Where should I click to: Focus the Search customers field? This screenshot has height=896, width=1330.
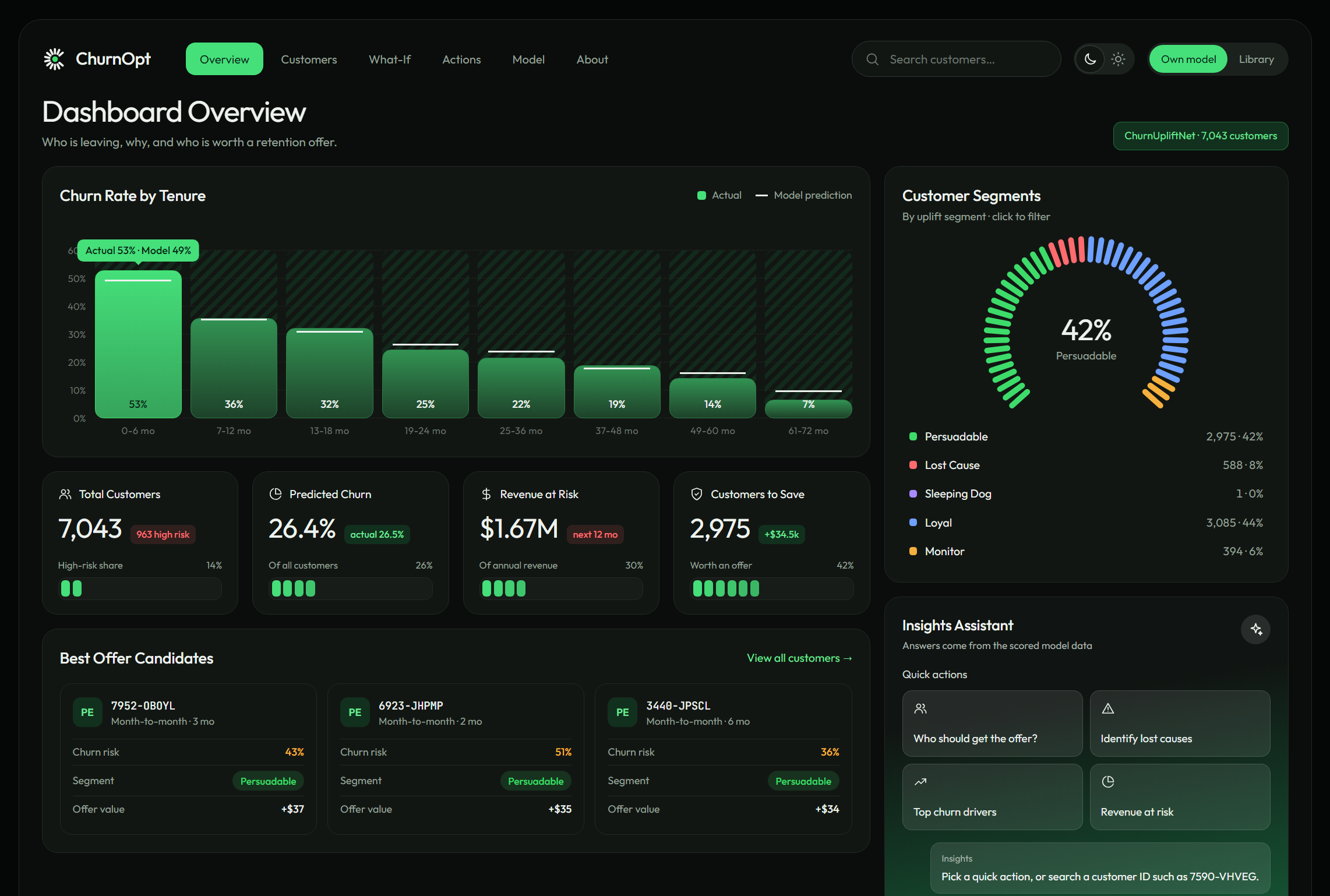(956, 59)
